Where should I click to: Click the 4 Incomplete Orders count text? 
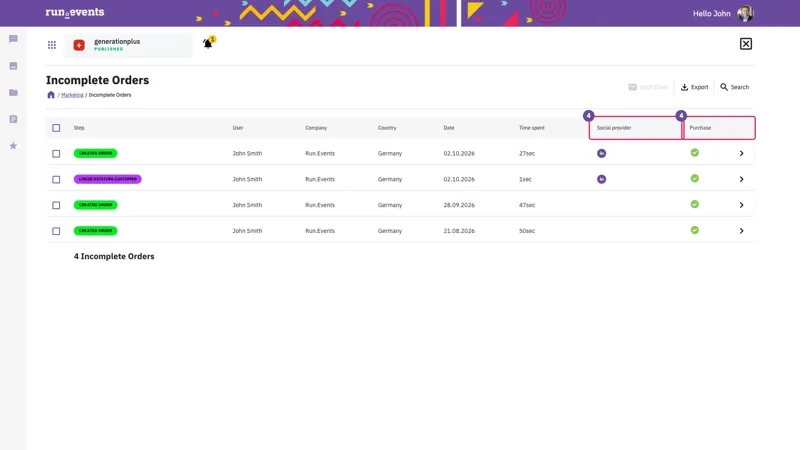coord(114,256)
